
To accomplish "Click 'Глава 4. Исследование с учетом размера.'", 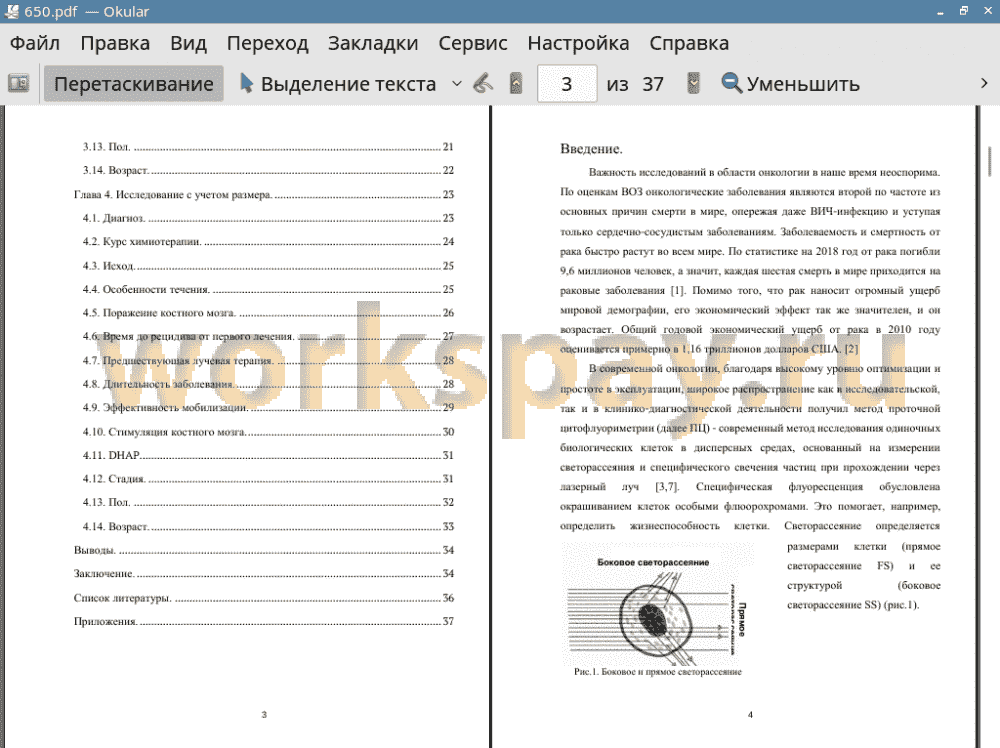I will [x=263, y=194].
